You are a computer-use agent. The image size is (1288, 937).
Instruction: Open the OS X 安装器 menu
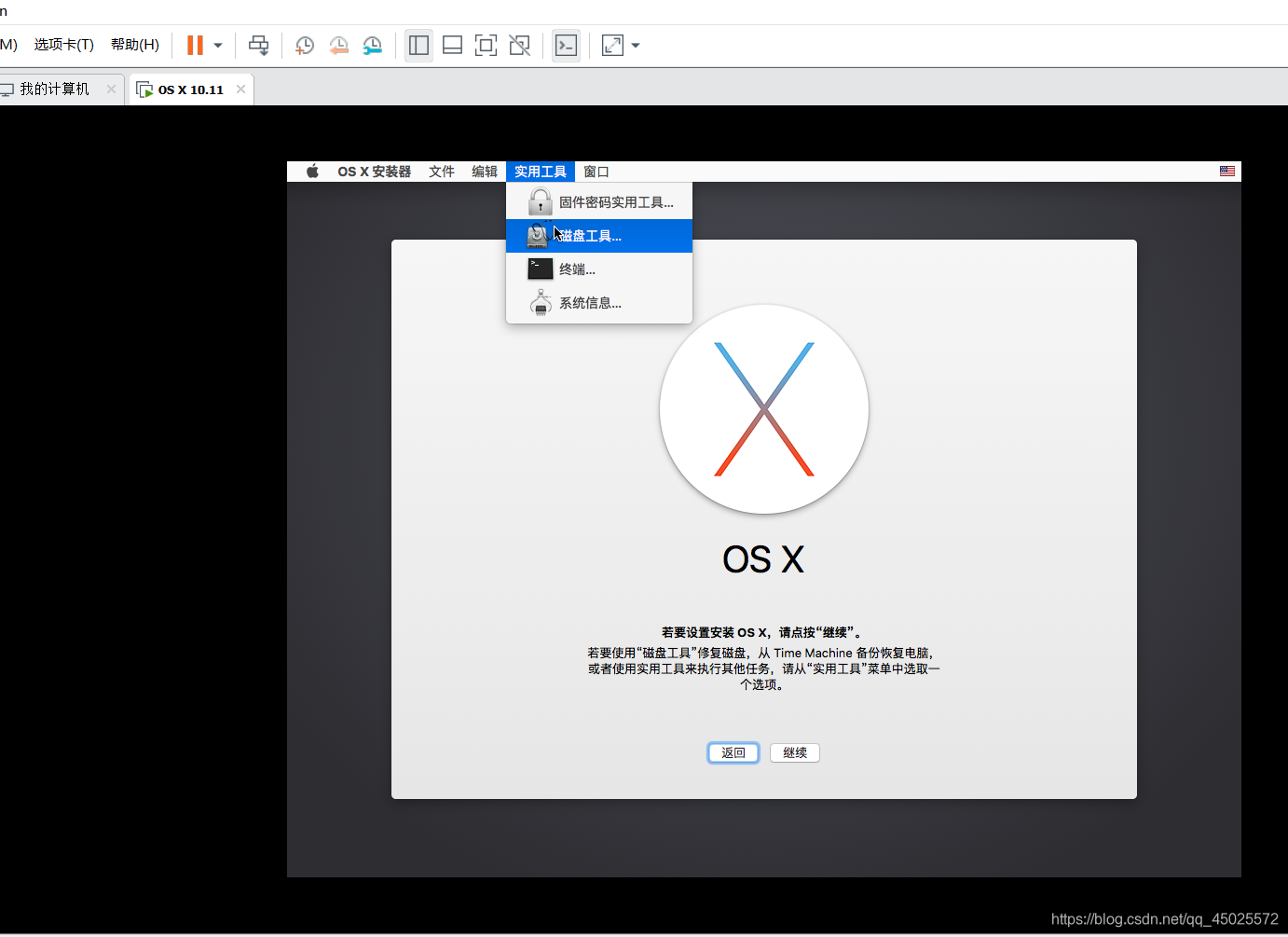coord(375,172)
